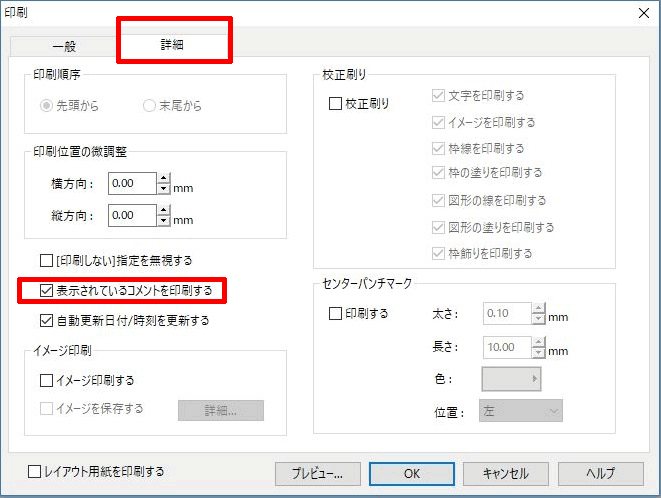The height and width of the screenshot is (498, 661).
Task: Toggle 枠飾りを印刷する checkbox
Action: click(438, 253)
